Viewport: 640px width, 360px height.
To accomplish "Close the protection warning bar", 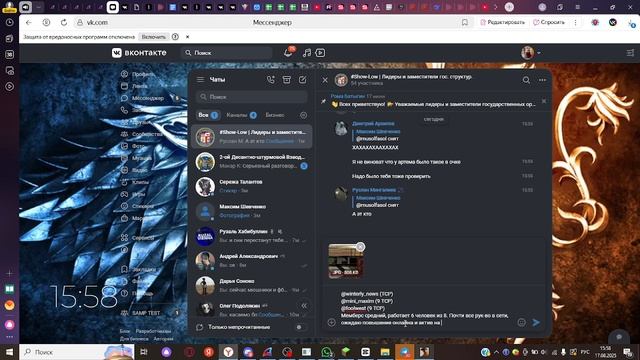I will [x=187, y=37].
